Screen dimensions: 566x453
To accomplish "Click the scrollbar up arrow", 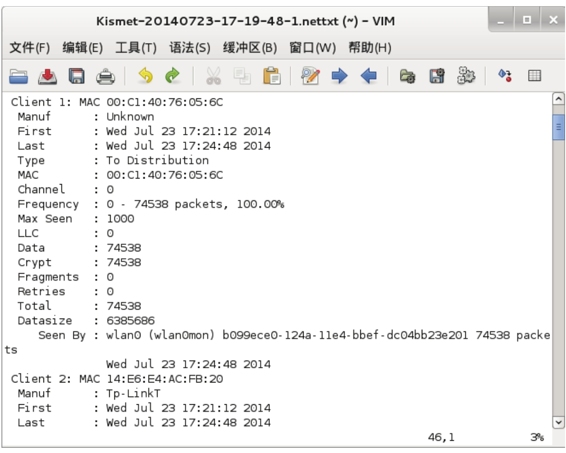I will point(558,99).
